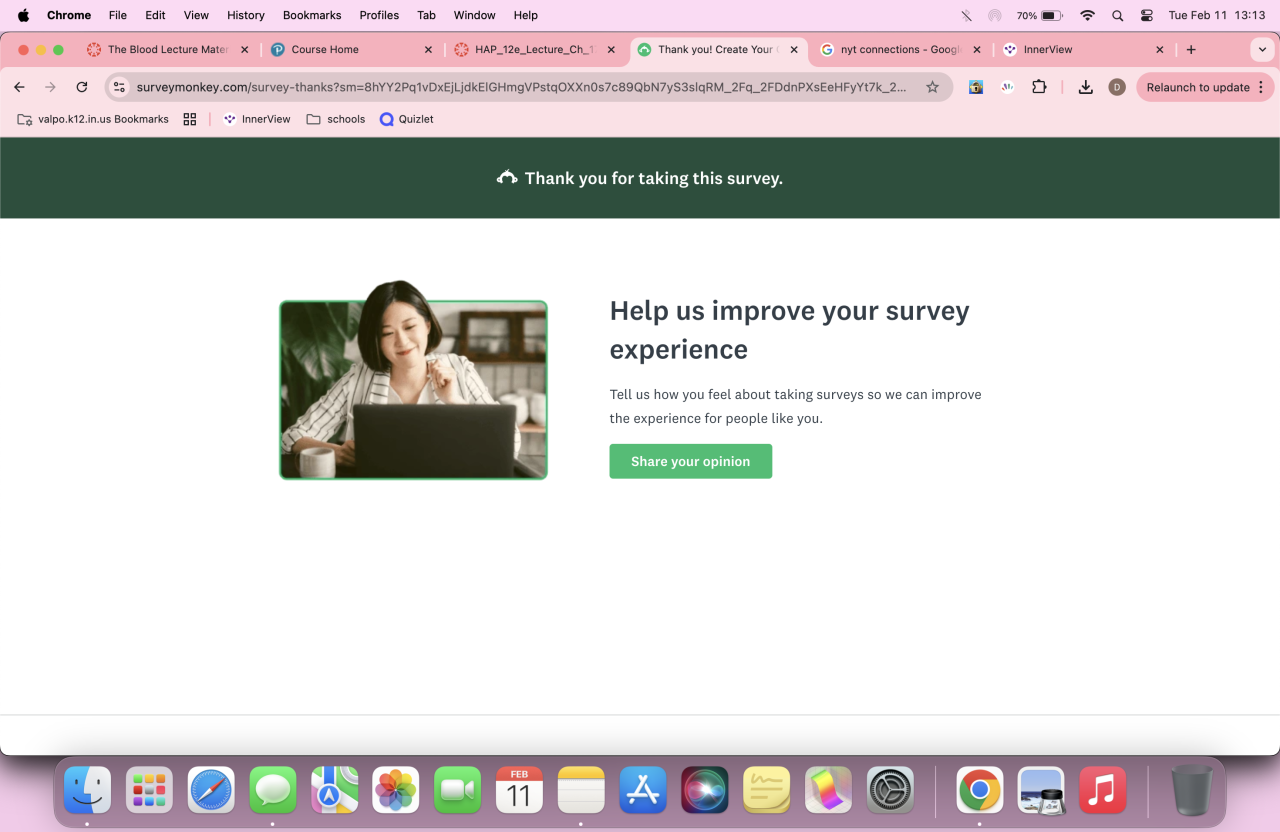
Task: View site information for surveymonkey.com
Action: coord(119,87)
